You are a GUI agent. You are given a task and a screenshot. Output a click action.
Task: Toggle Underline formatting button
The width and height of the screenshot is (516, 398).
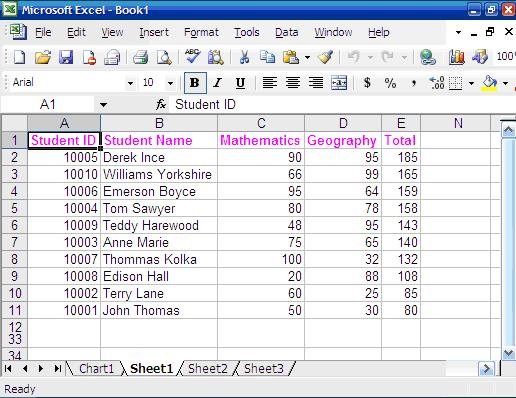pyautogui.click(x=240, y=83)
